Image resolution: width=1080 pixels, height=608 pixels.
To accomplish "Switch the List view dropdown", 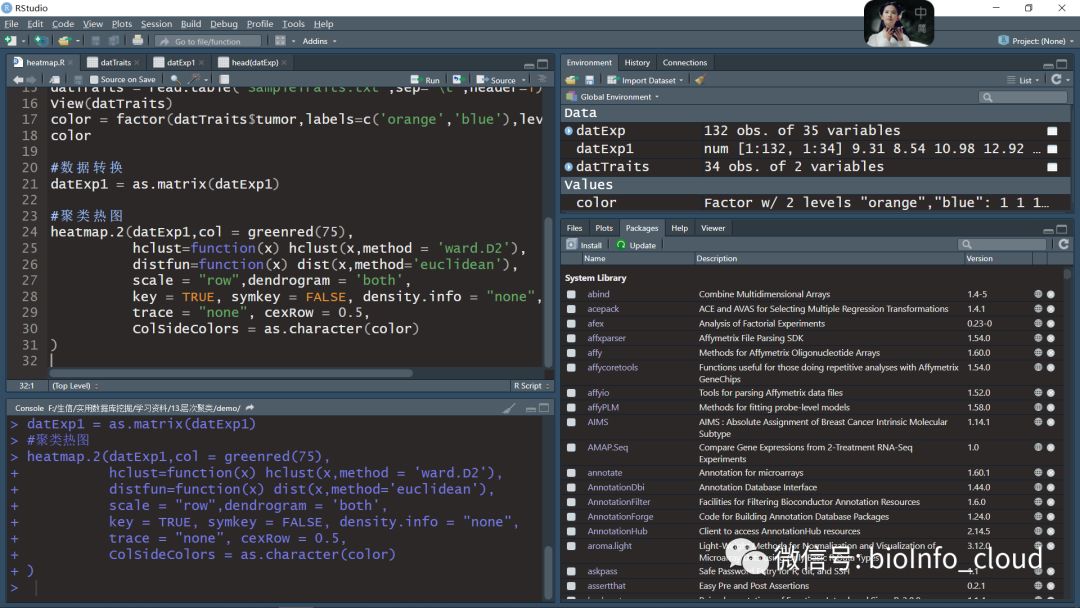I will [x=1022, y=81].
